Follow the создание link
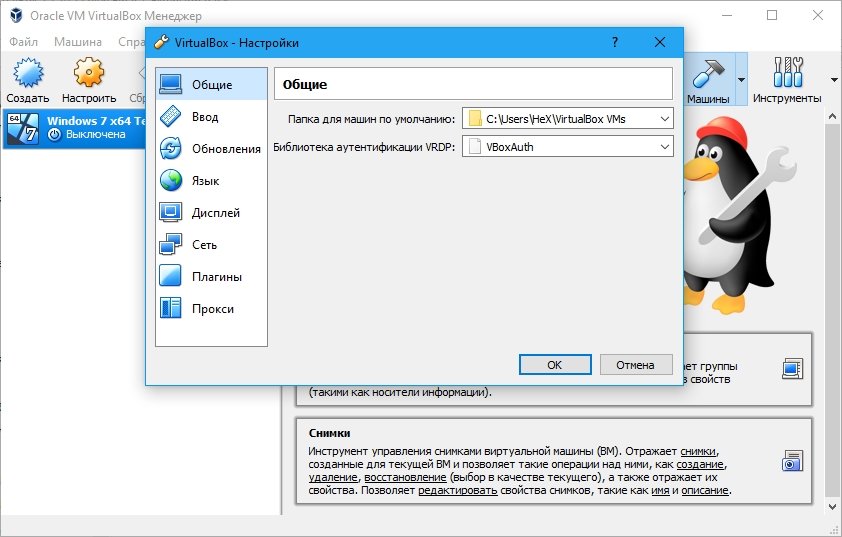 point(700,464)
